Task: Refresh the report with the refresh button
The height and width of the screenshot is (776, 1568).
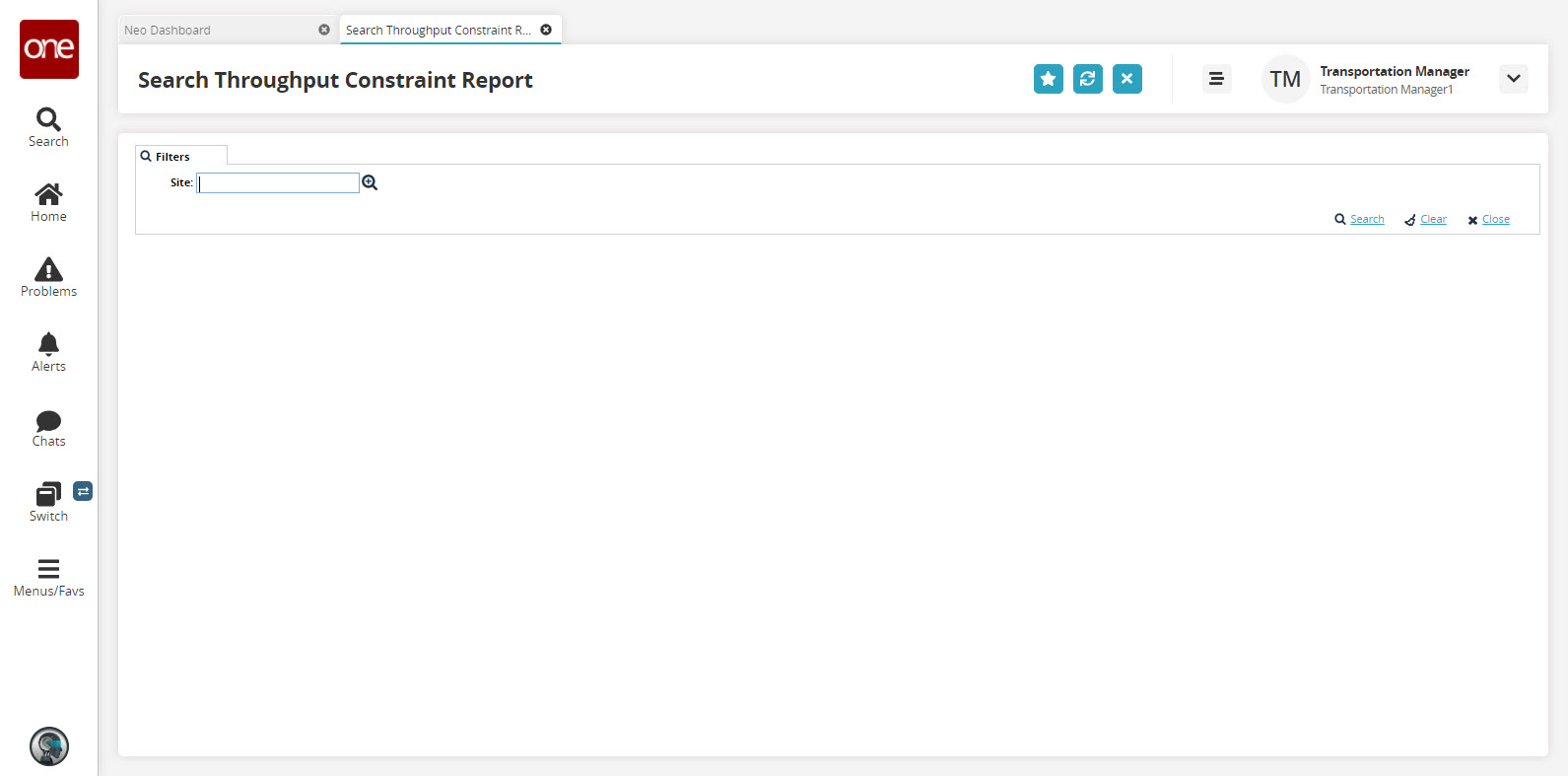Action: (x=1088, y=79)
